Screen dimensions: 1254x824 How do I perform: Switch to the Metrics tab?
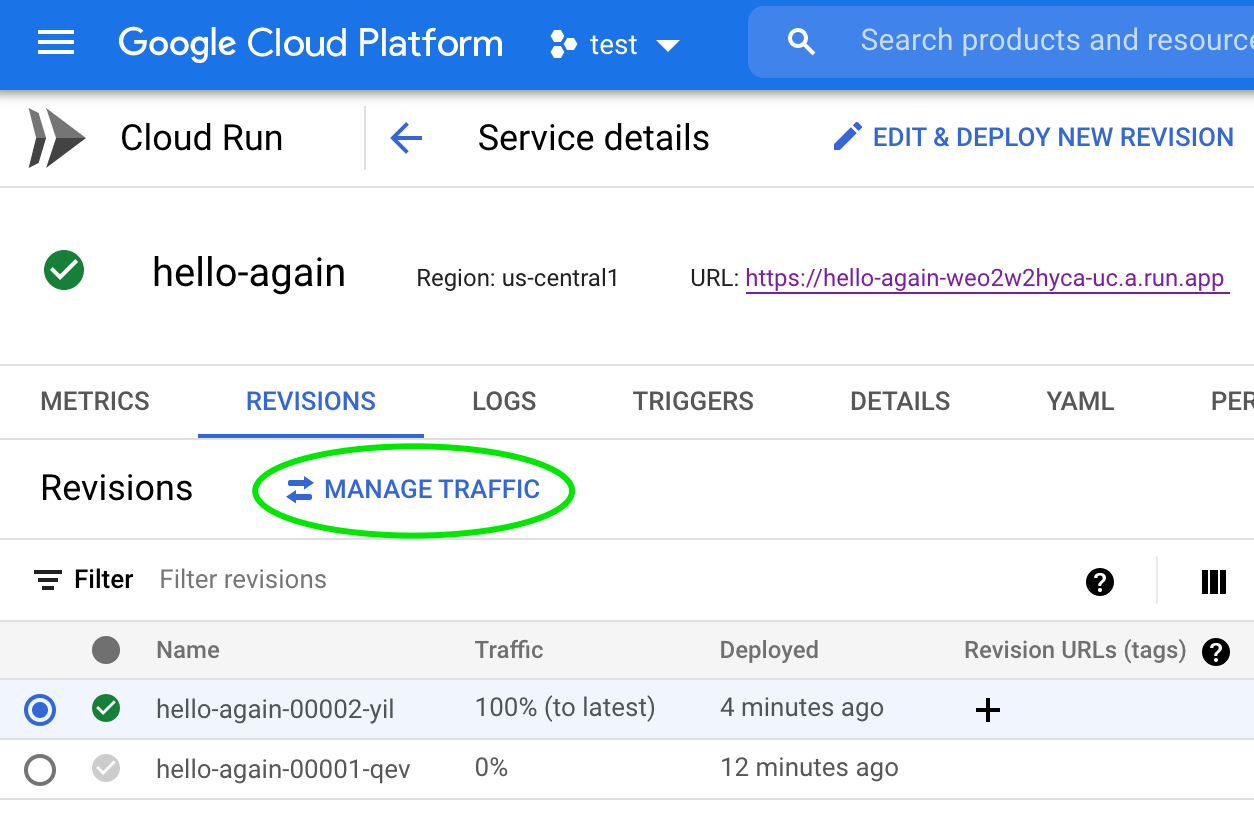pos(95,402)
